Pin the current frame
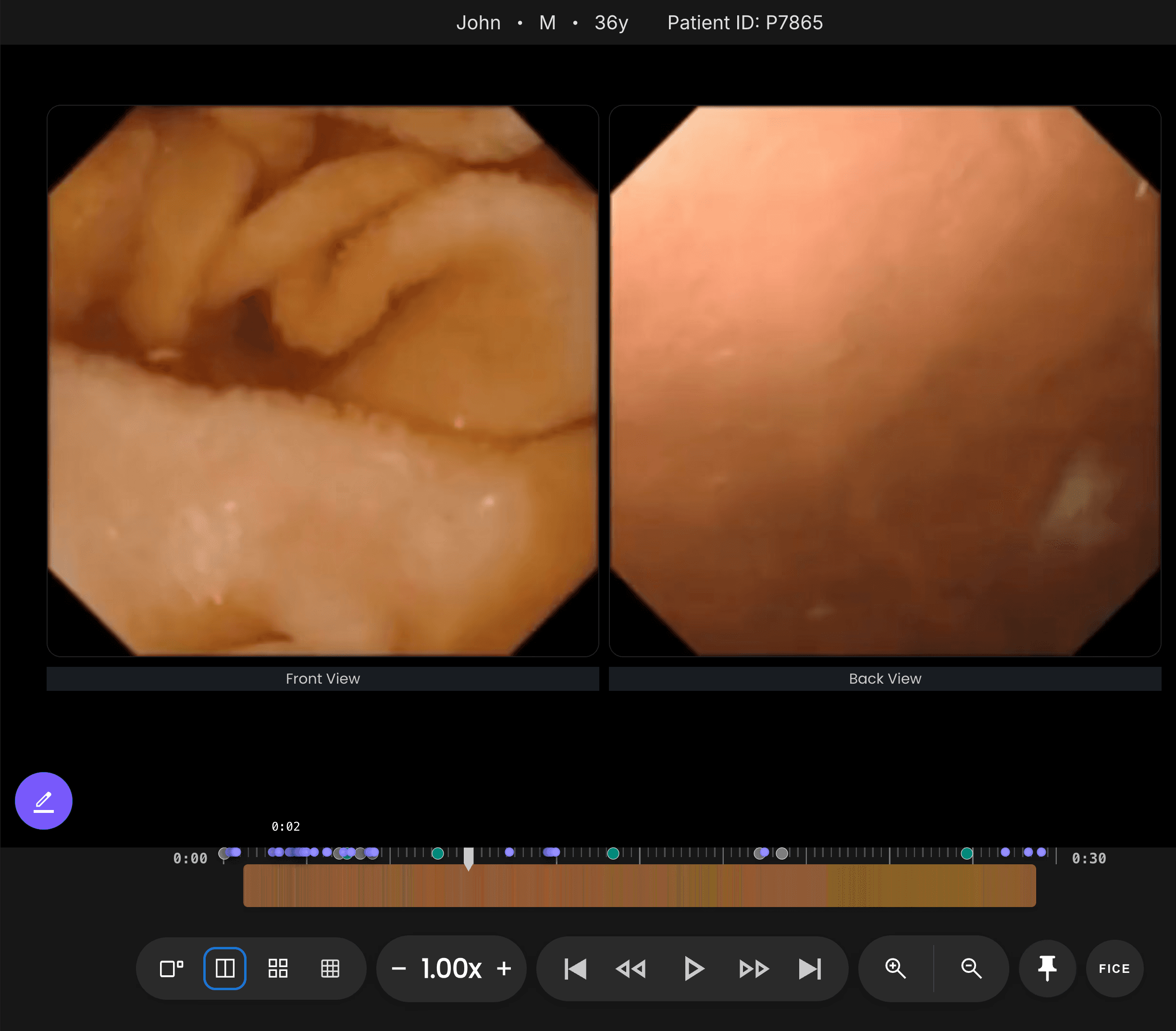Screen dimensions: 1176x1031 tap(1047, 969)
